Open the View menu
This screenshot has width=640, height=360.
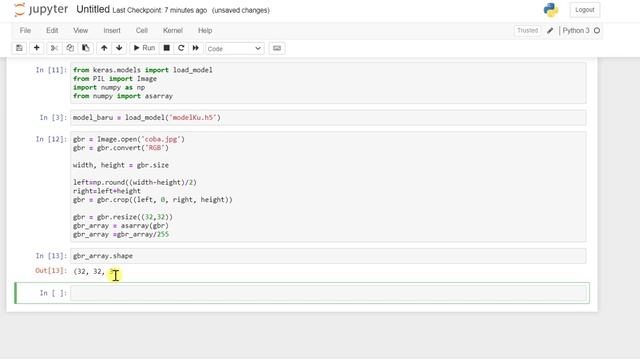[80, 31]
